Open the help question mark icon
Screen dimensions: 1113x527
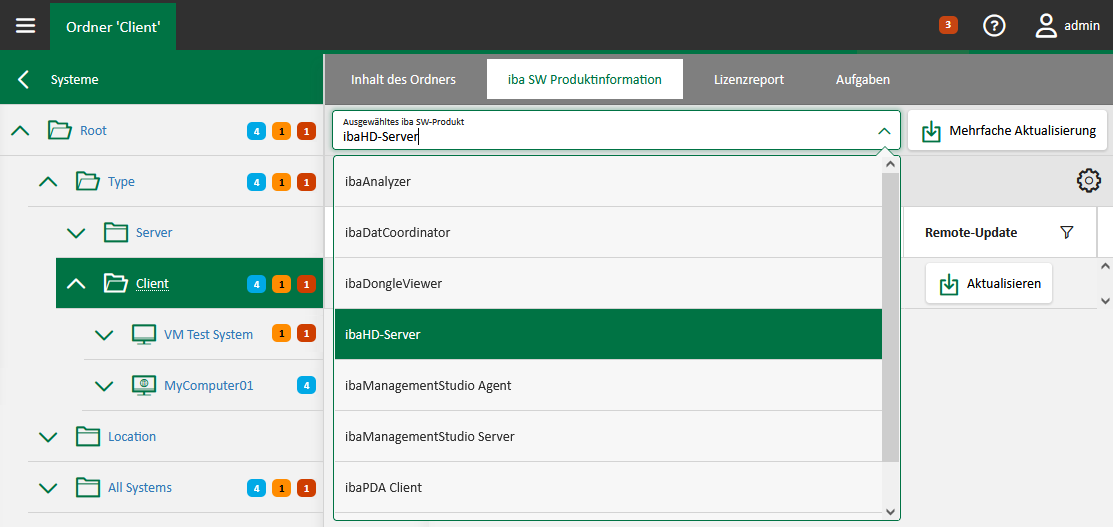point(994,26)
